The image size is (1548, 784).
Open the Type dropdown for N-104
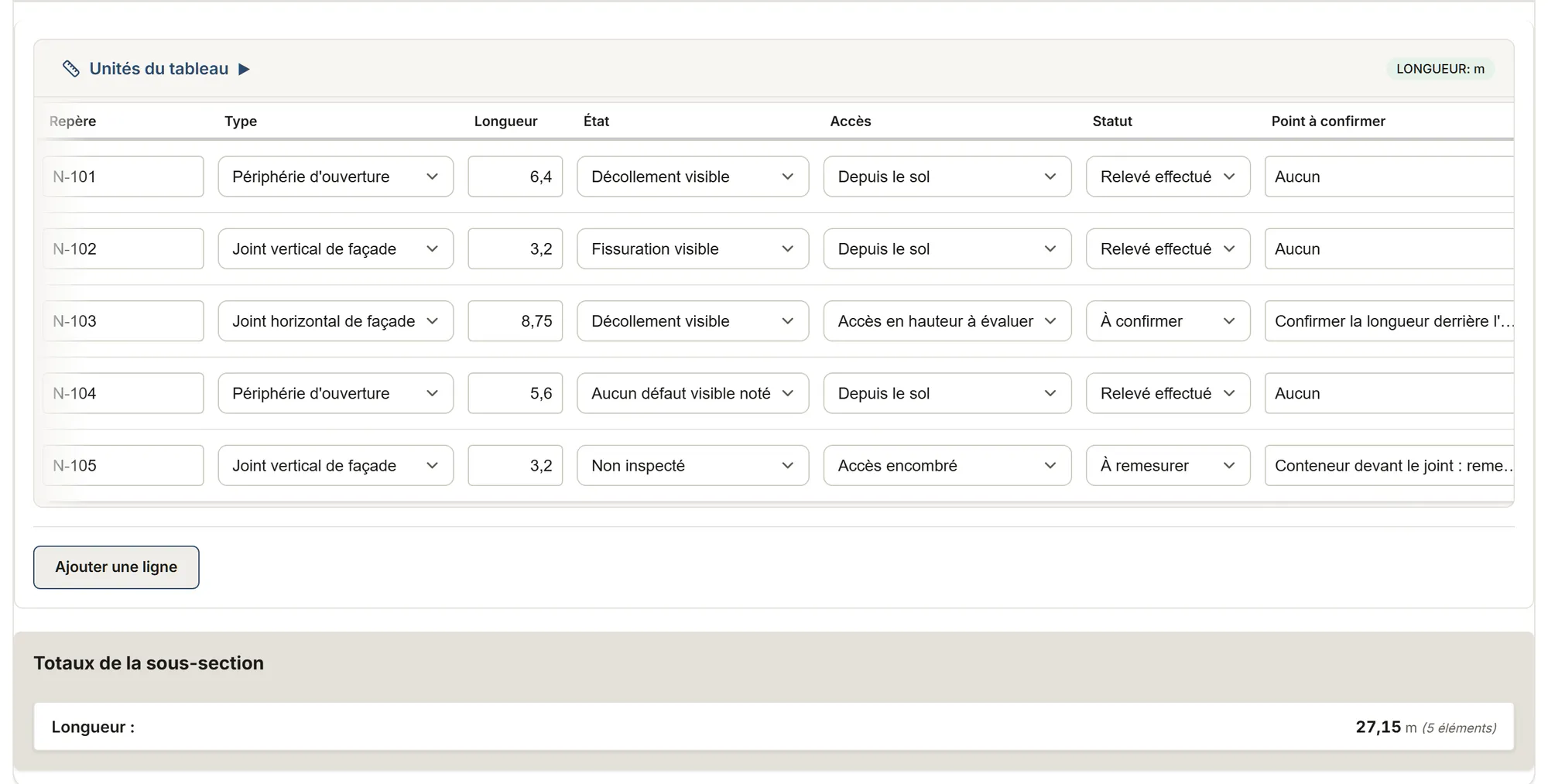(x=336, y=393)
